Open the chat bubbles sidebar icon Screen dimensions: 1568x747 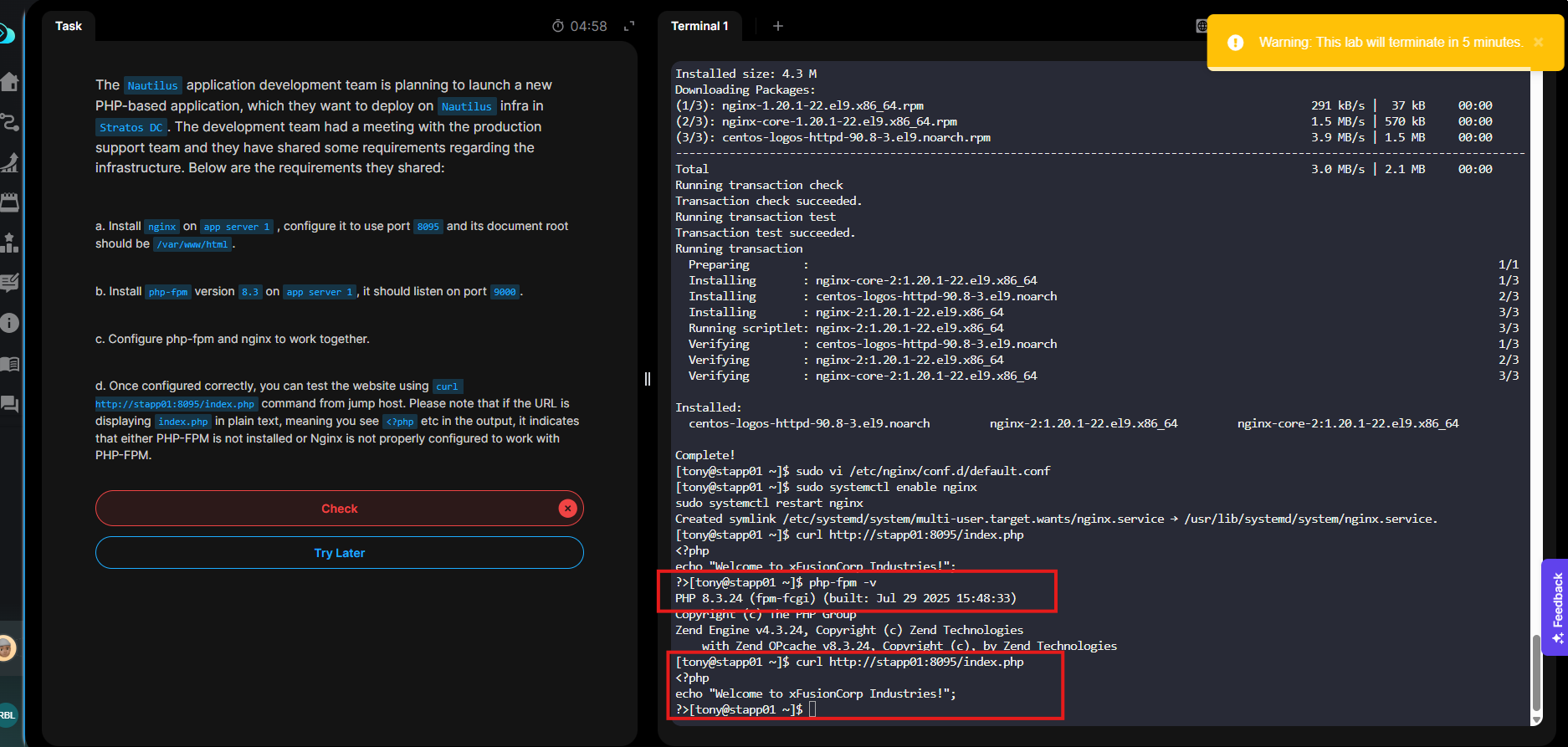[9, 405]
